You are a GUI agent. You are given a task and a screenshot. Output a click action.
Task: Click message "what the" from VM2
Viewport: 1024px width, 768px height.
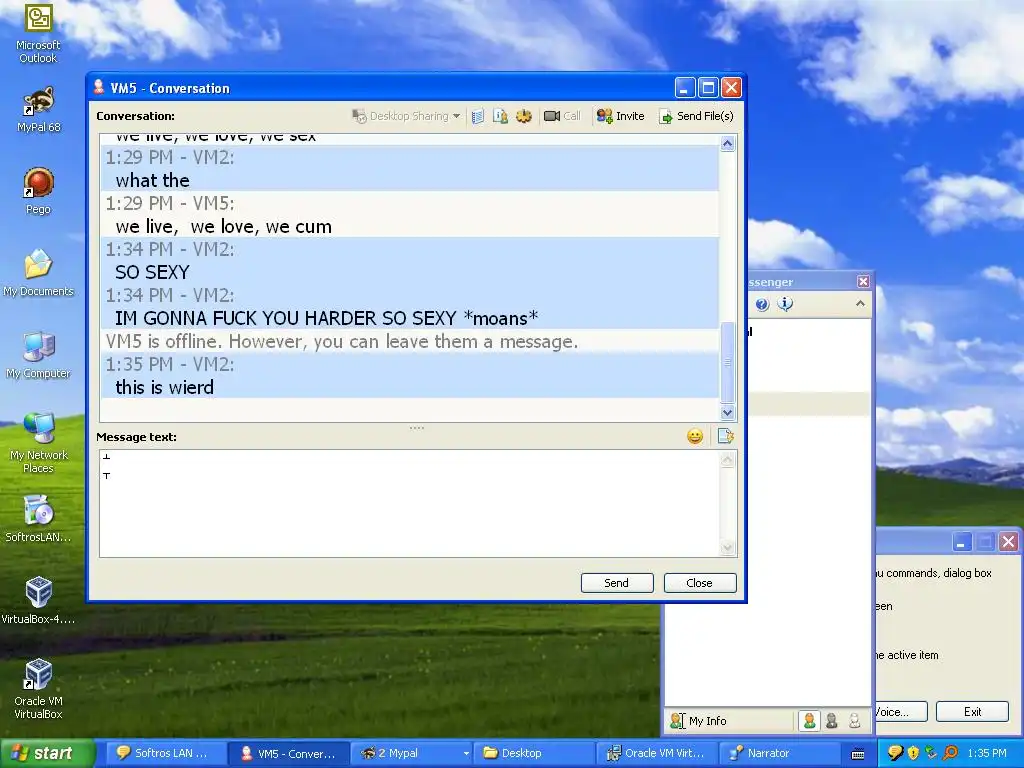click(152, 180)
